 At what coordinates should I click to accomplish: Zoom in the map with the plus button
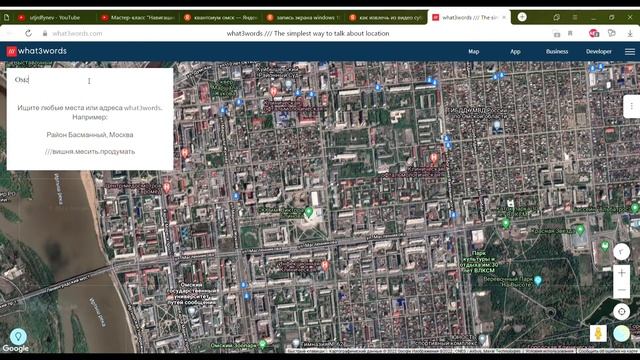click(621, 273)
